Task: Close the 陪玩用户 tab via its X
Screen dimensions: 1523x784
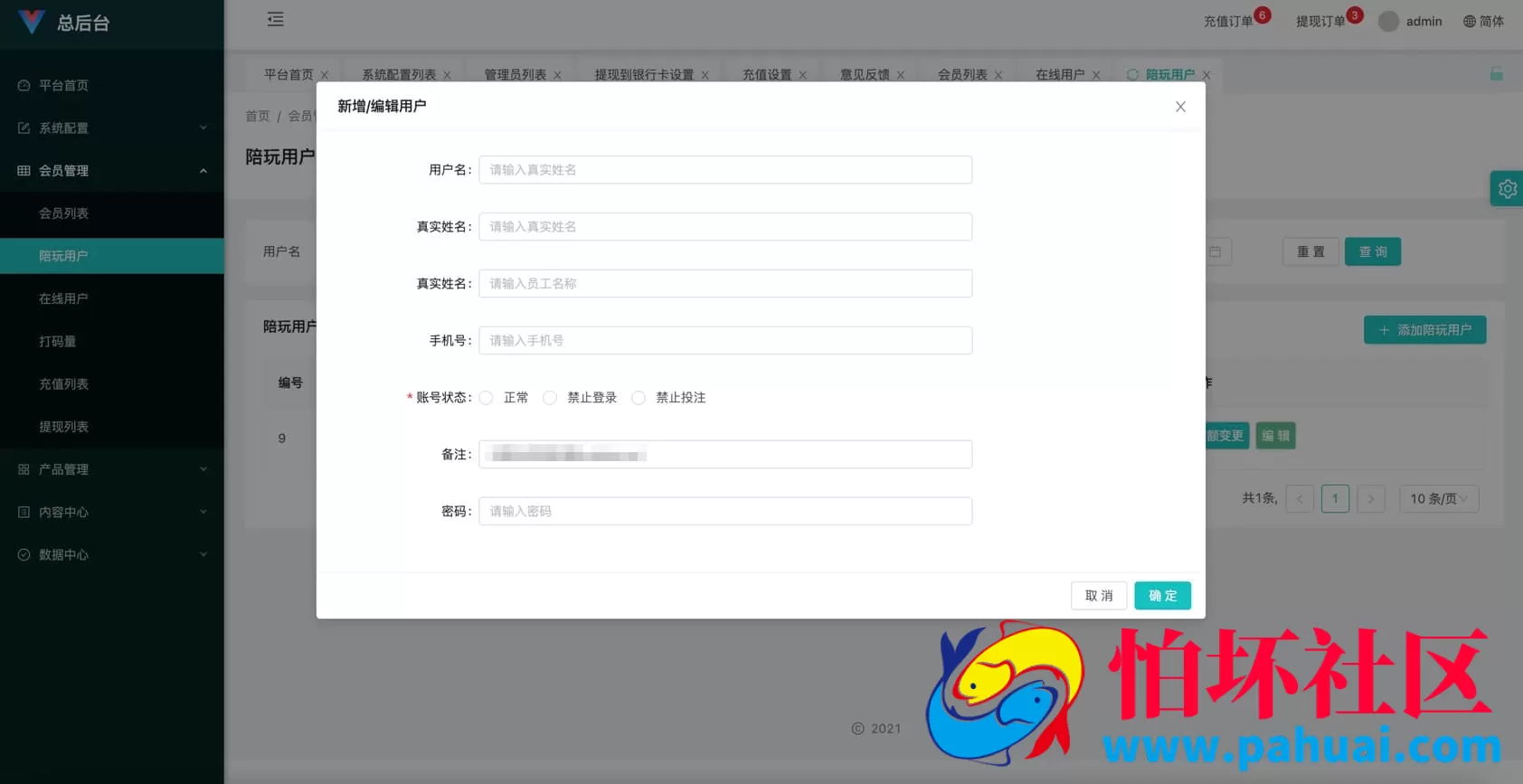Action: [1206, 75]
